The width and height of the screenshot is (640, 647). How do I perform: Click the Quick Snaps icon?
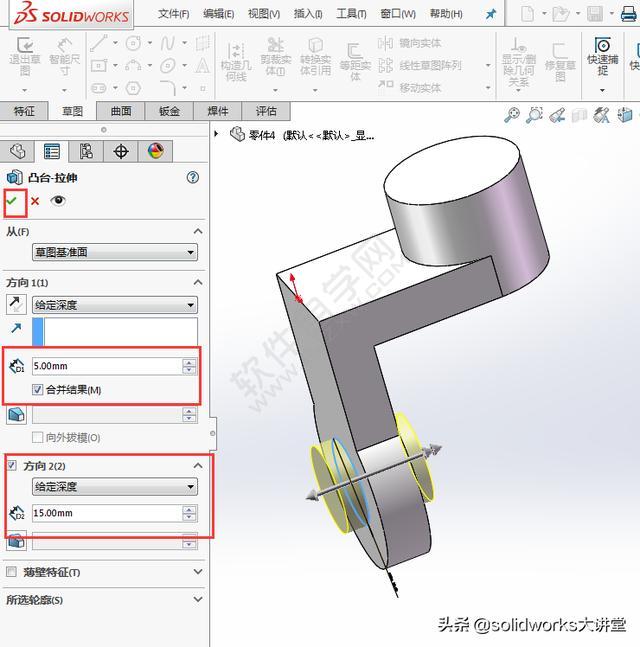point(602,57)
